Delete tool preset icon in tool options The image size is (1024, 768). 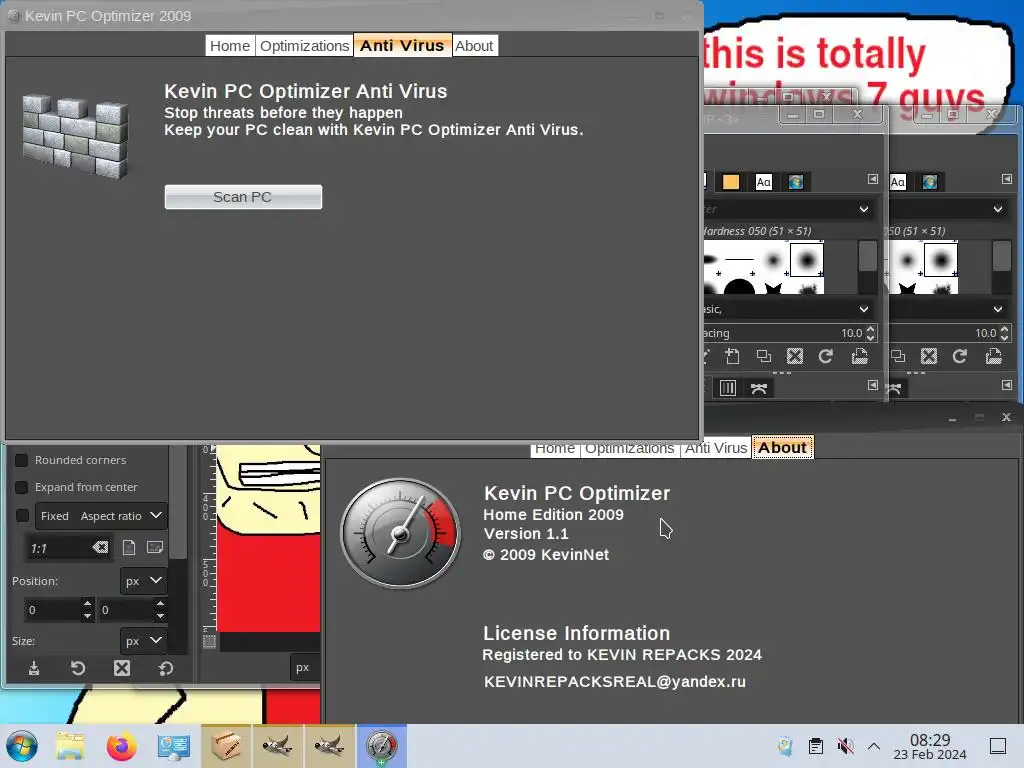[x=121, y=668]
